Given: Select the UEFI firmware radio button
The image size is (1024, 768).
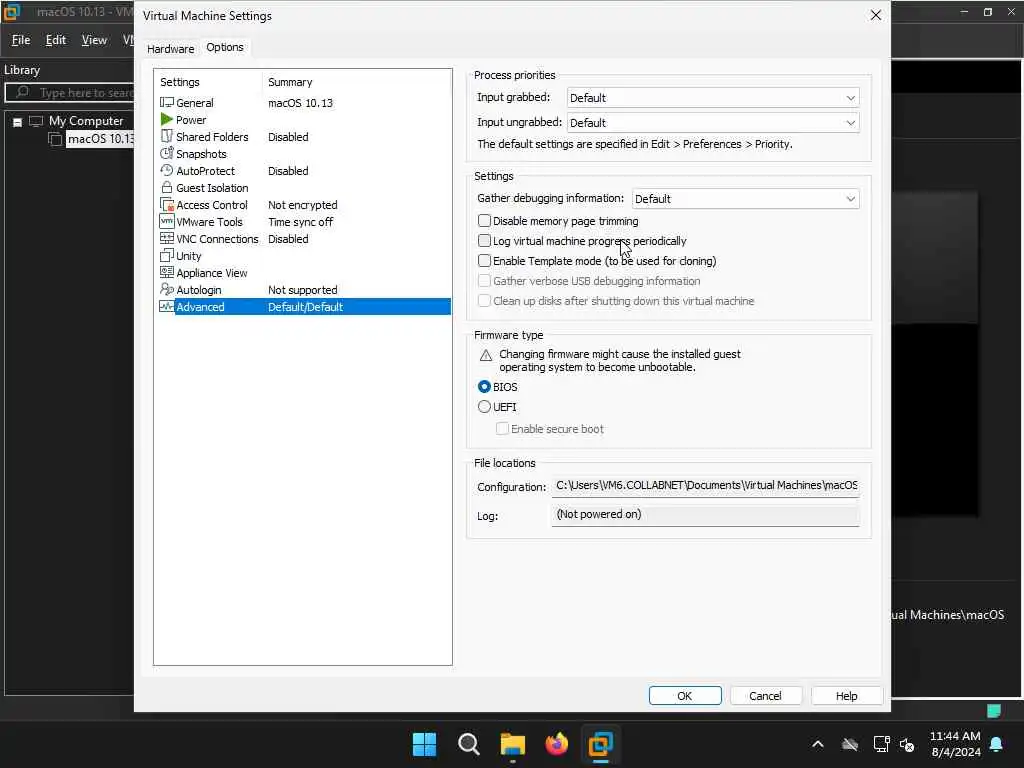Looking at the screenshot, I should click(x=484, y=406).
